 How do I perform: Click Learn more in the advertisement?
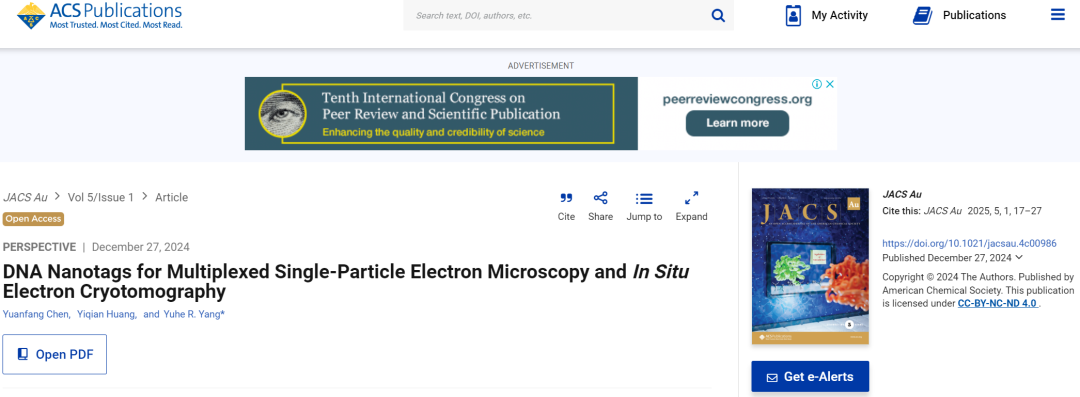tap(737, 123)
